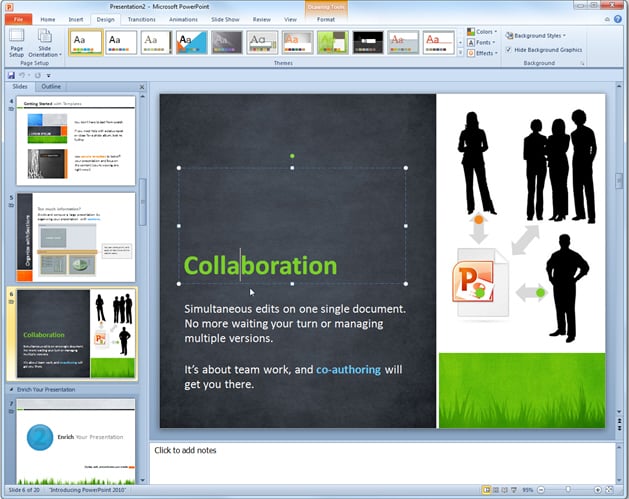Expand the Themes gallery more arrow

coord(460,53)
